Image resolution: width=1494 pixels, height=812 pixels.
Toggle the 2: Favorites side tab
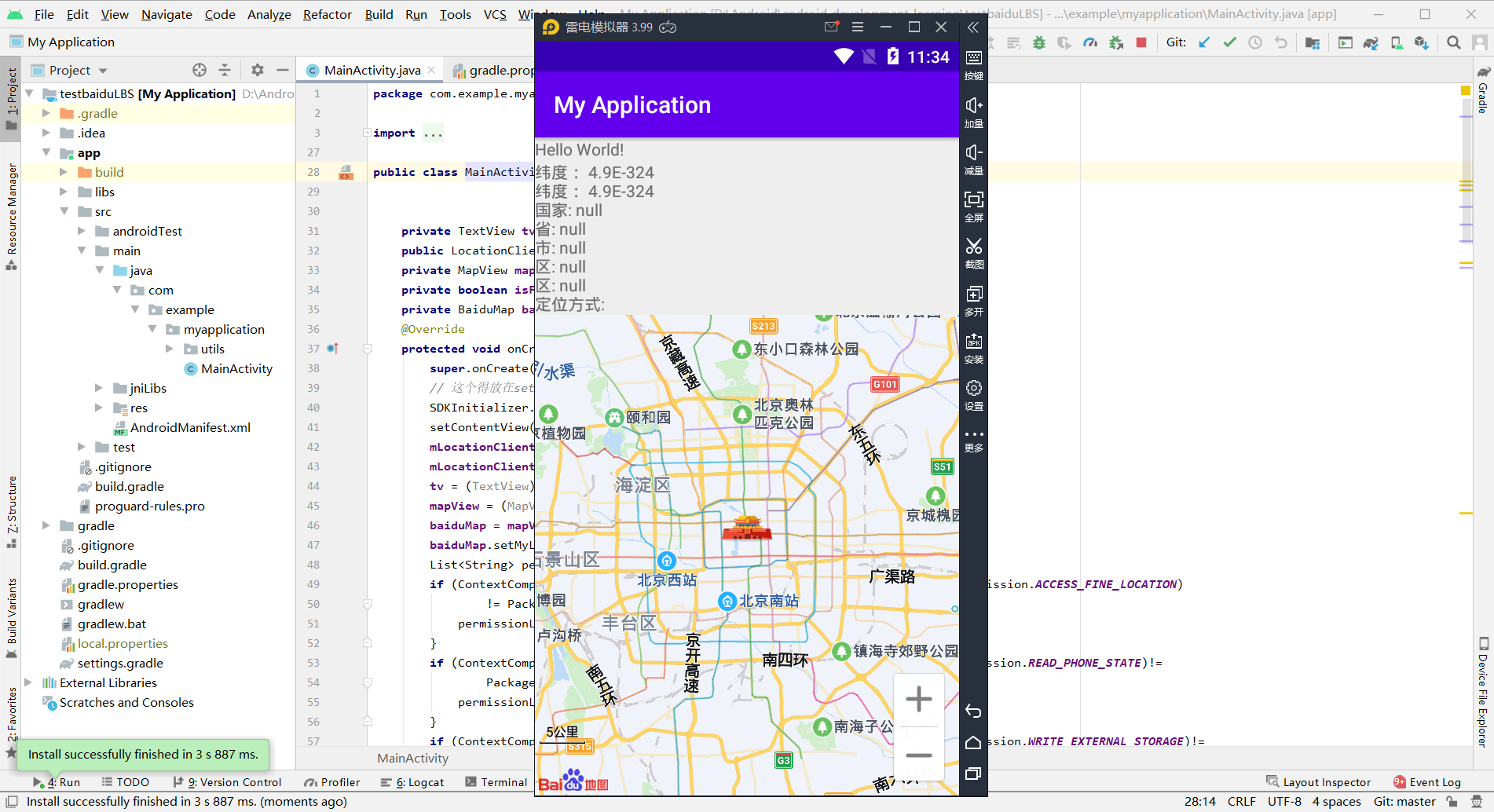(x=11, y=721)
